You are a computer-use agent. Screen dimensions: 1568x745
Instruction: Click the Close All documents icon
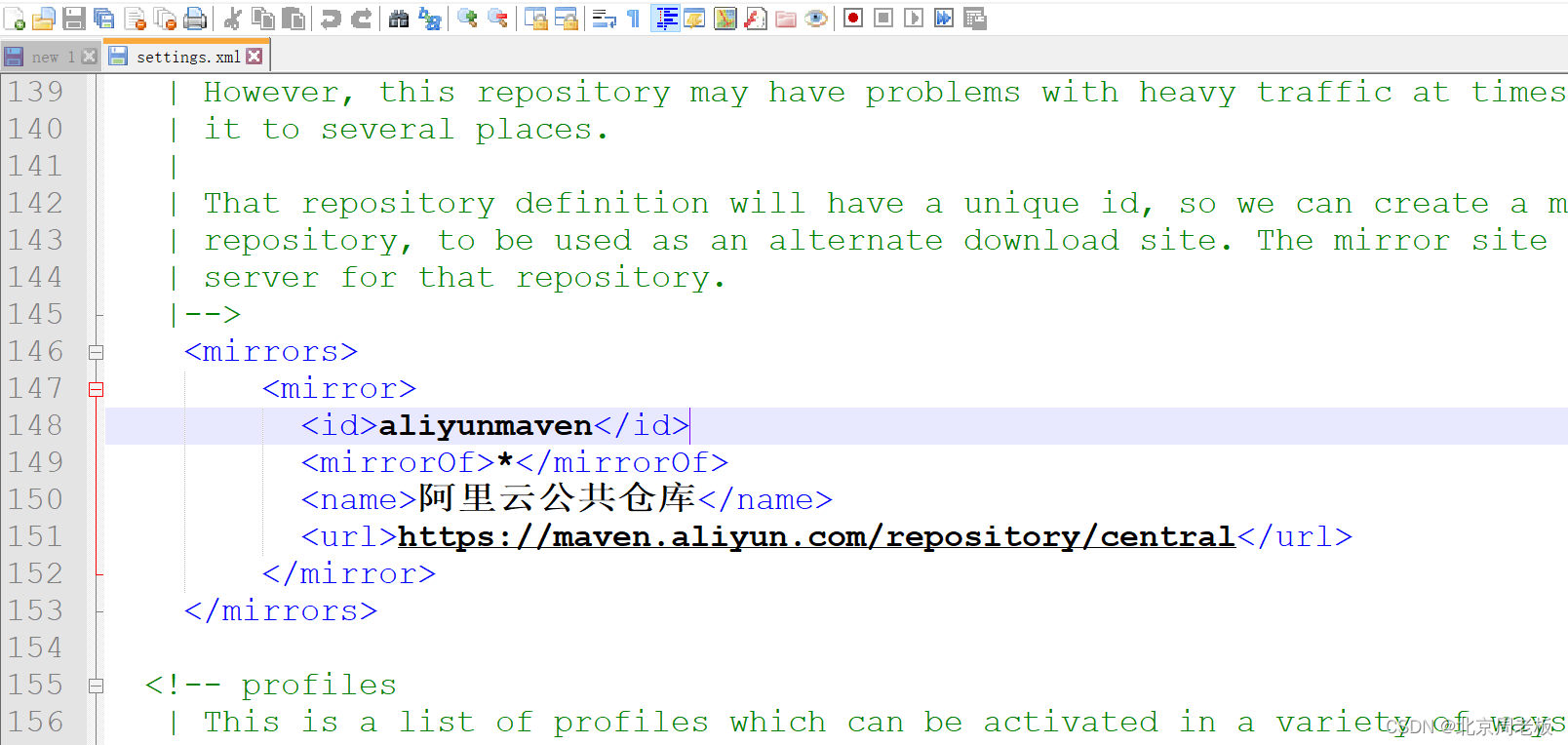[x=165, y=19]
